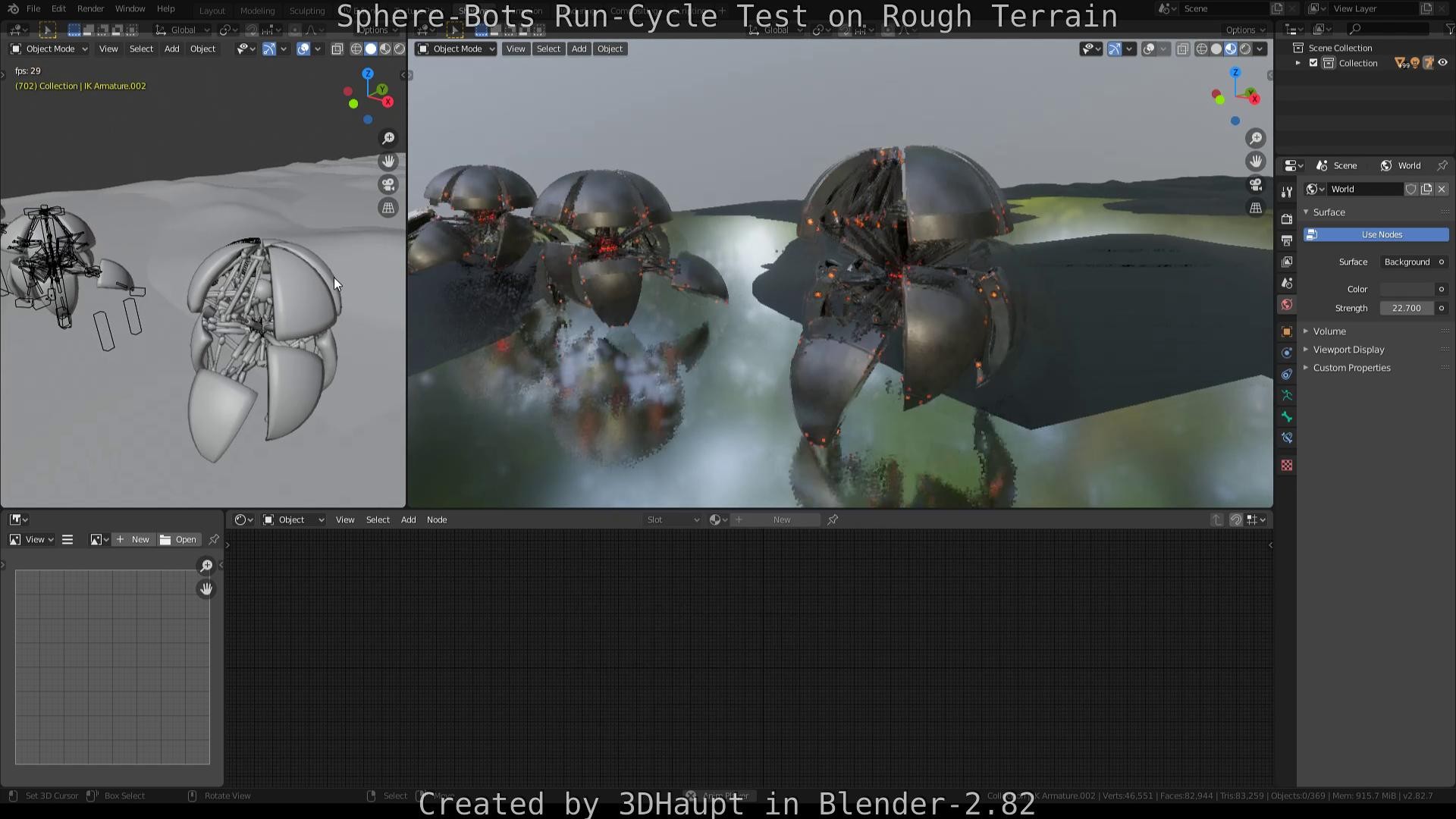Viewport: 1456px width, 819px height.
Task: Open the Output properties panel
Action: click(x=1287, y=240)
